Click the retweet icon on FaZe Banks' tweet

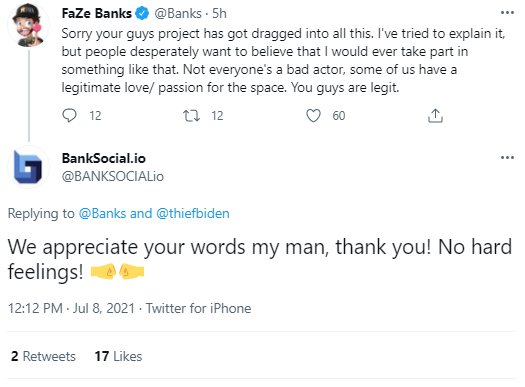tap(191, 115)
